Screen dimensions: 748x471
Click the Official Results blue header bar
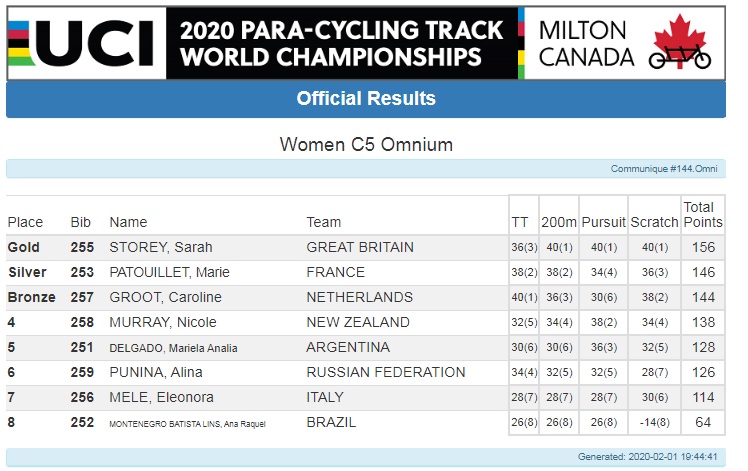[366, 99]
